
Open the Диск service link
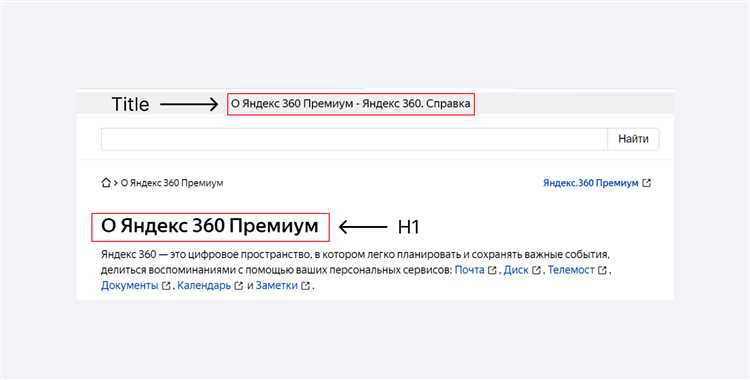tap(516, 270)
